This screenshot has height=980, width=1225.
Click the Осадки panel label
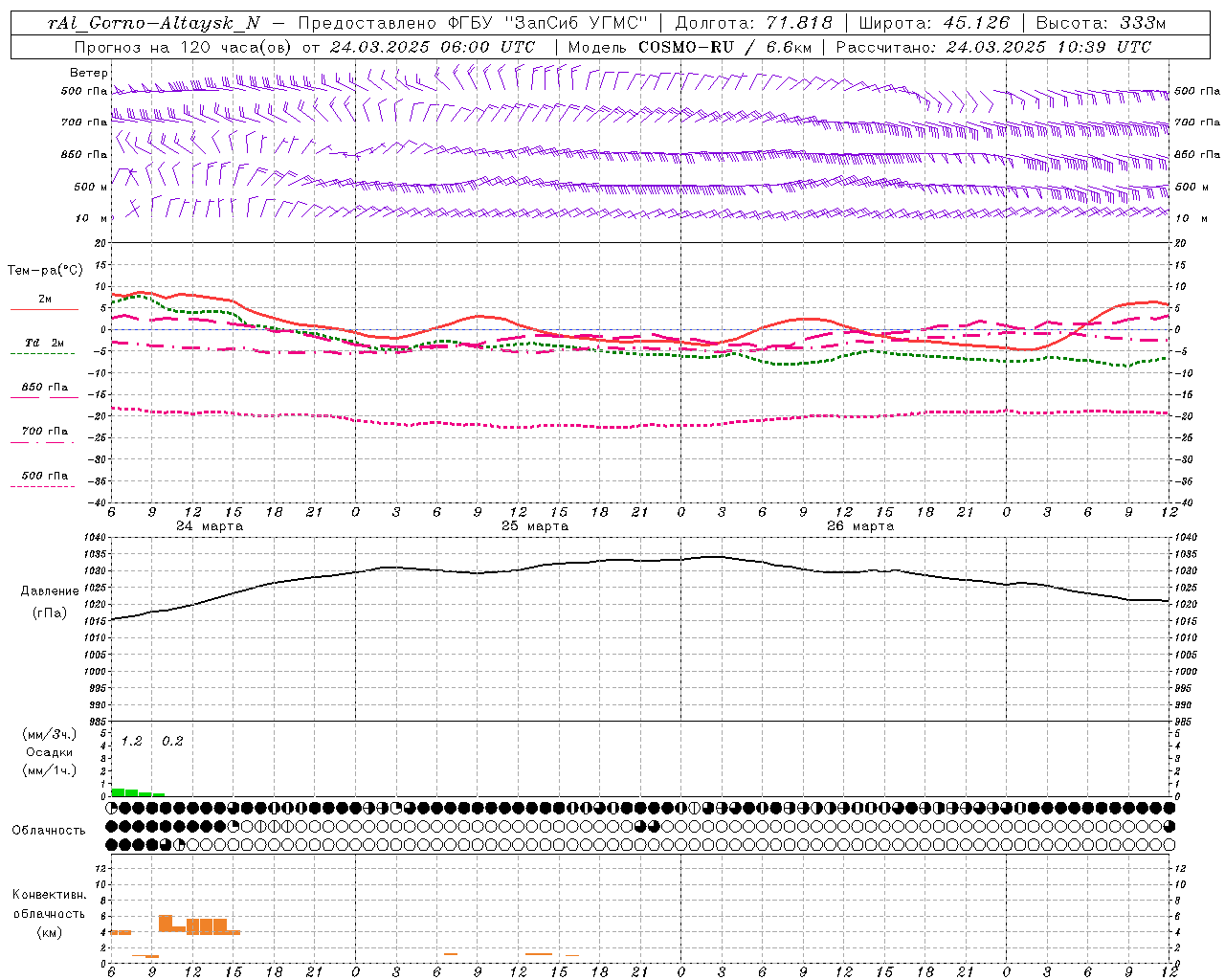tap(50, 752)
